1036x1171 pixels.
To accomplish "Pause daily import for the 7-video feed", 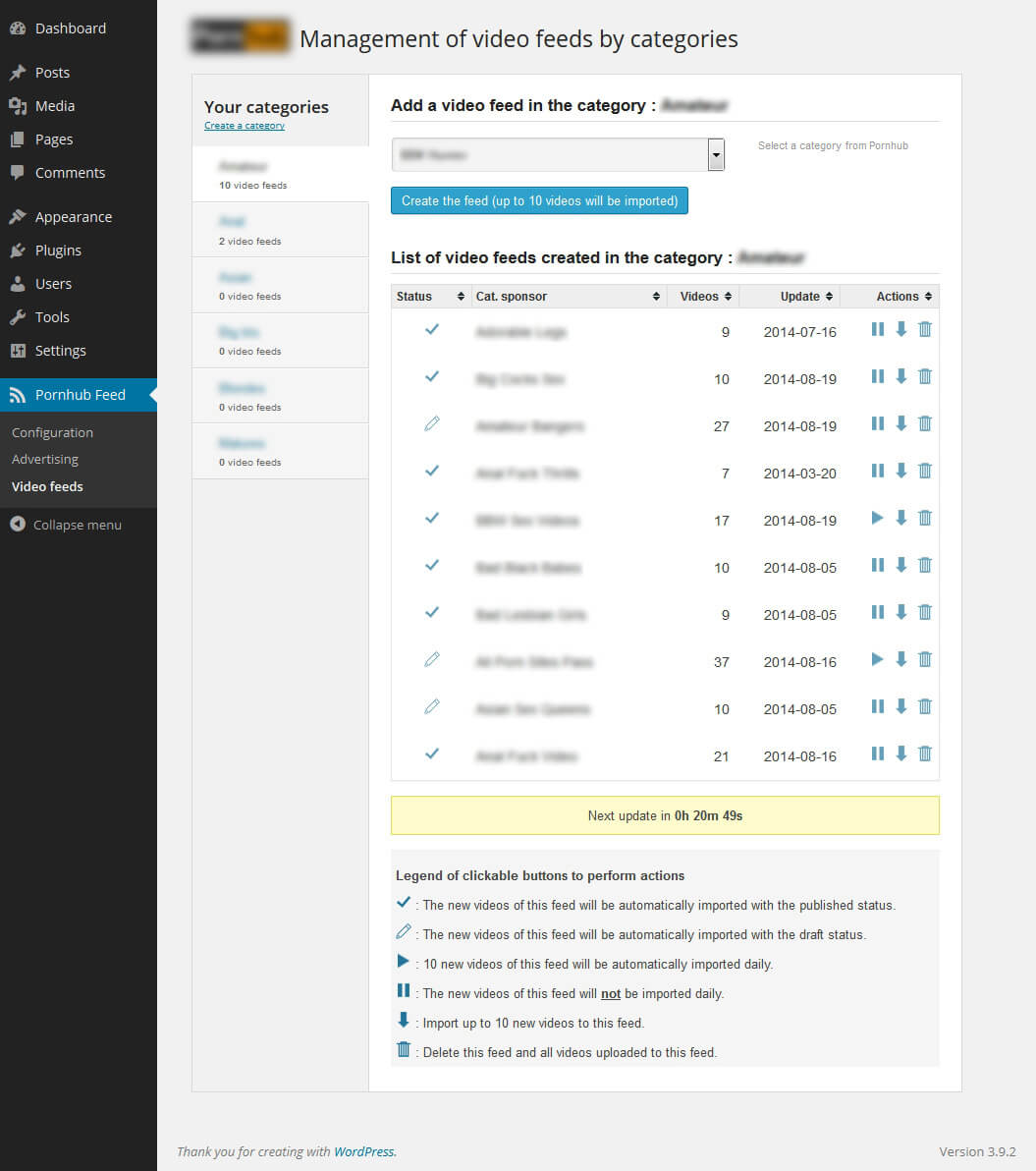I will click(878, 471).
